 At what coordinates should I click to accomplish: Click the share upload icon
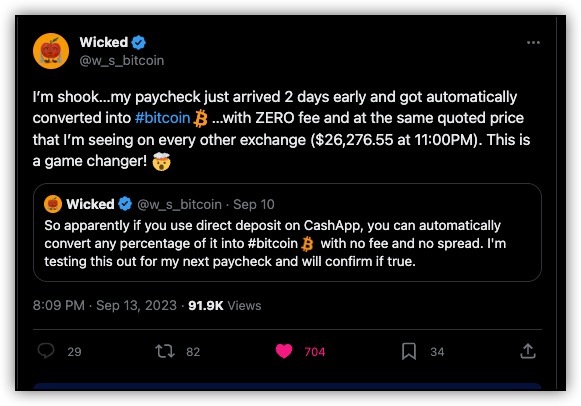528,351
